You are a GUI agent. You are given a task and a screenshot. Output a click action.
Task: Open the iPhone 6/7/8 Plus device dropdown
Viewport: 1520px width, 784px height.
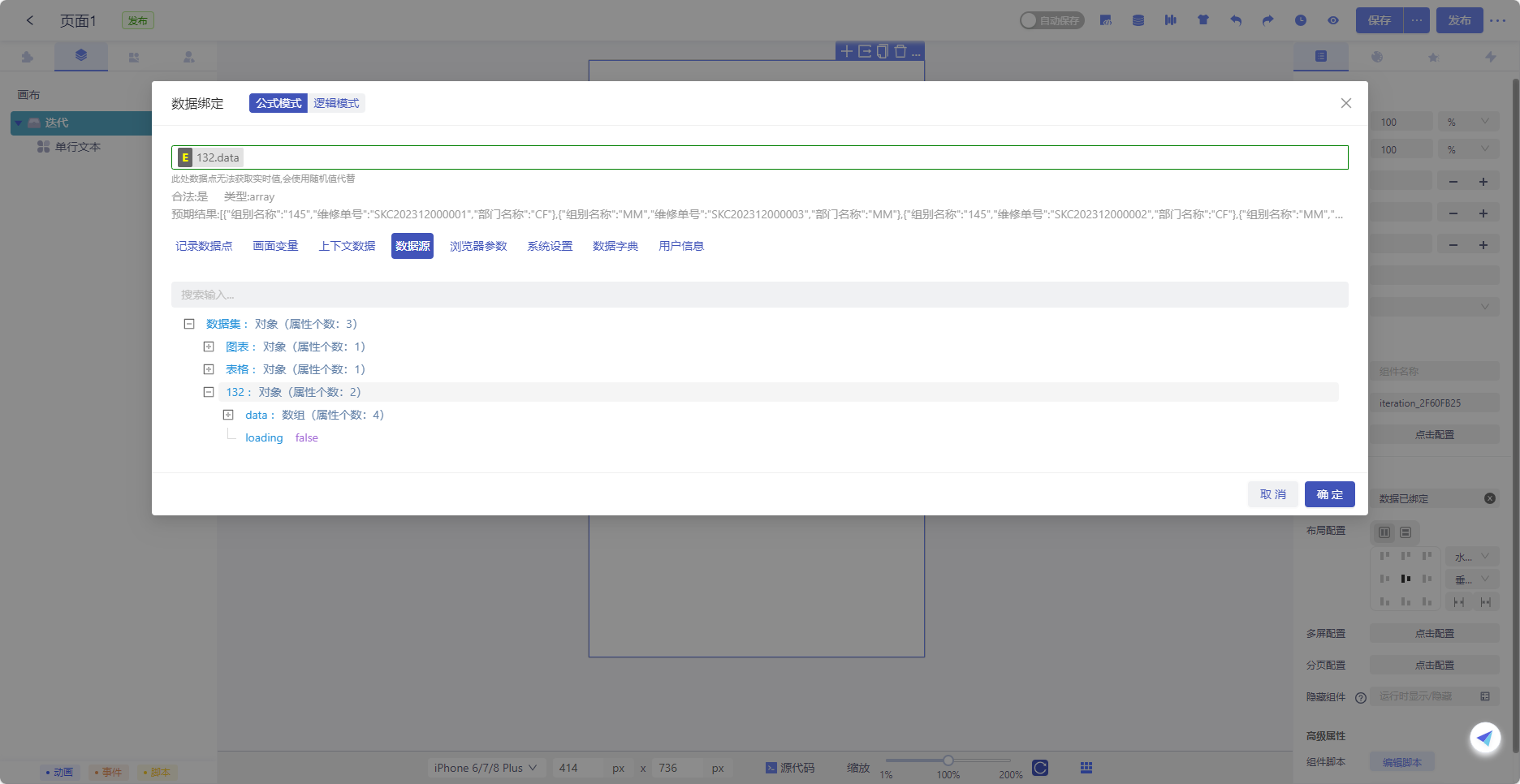click(485, 768)
